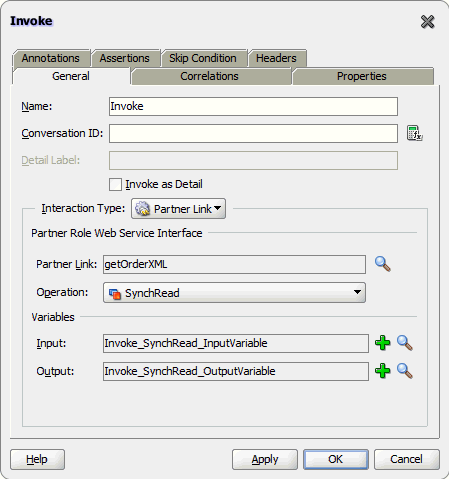This screenshot has width=449, height=479.
Task: Add new output variable with green plus
Action: 383,371
